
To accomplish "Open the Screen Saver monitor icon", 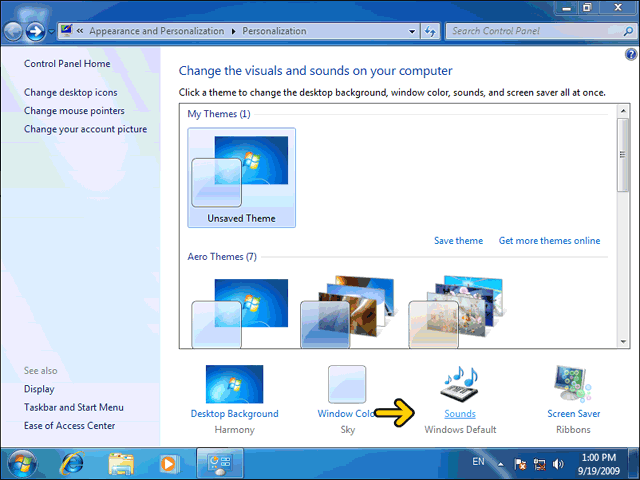I will (573, 383).
